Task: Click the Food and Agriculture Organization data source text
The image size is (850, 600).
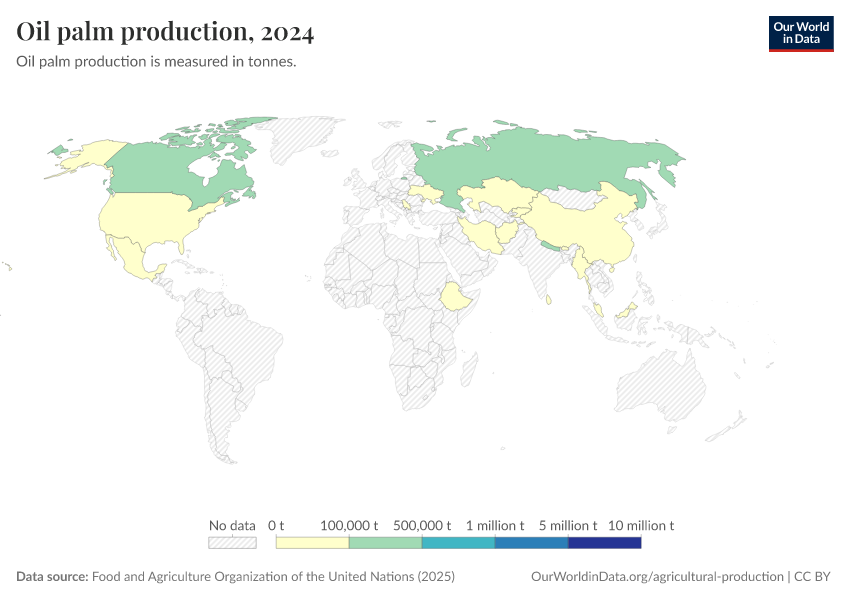Action: click(x=273, y=577)
